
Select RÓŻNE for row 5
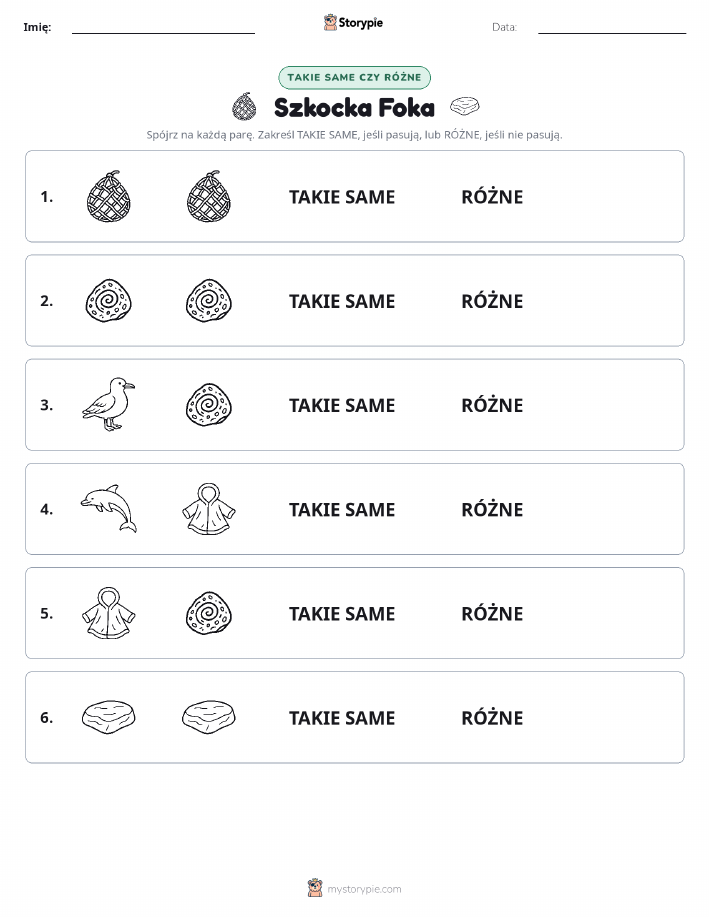click(x=492, y=613)
